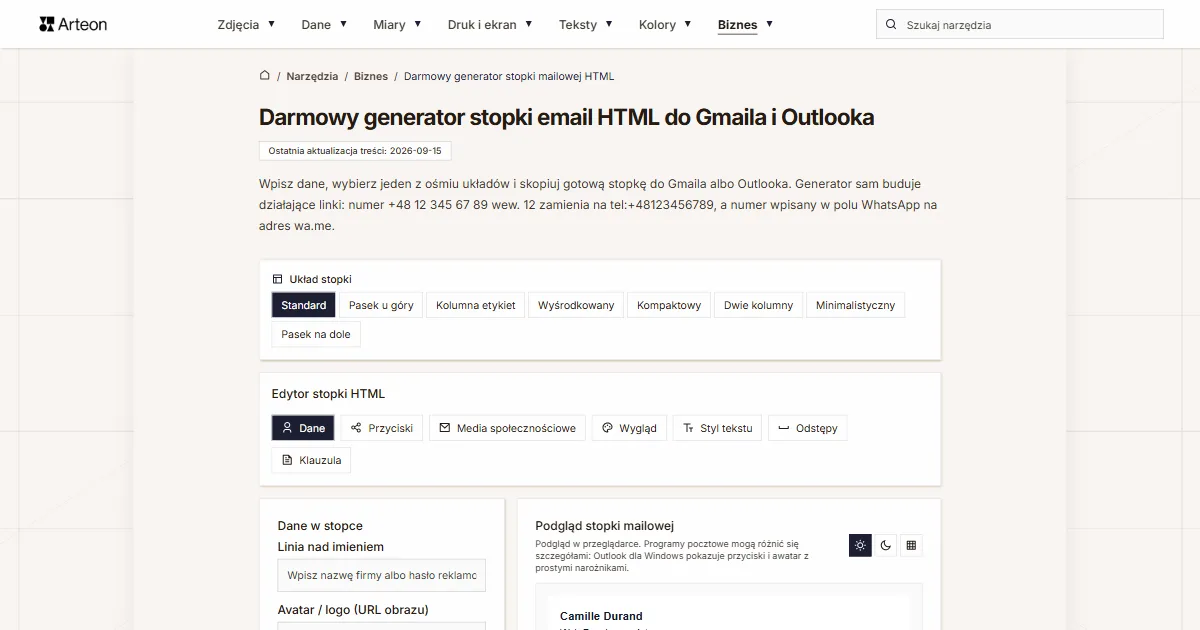Select the Dwie kolumny layout
The height and width of the screenshot is (630, 1200).
point(759,305)
